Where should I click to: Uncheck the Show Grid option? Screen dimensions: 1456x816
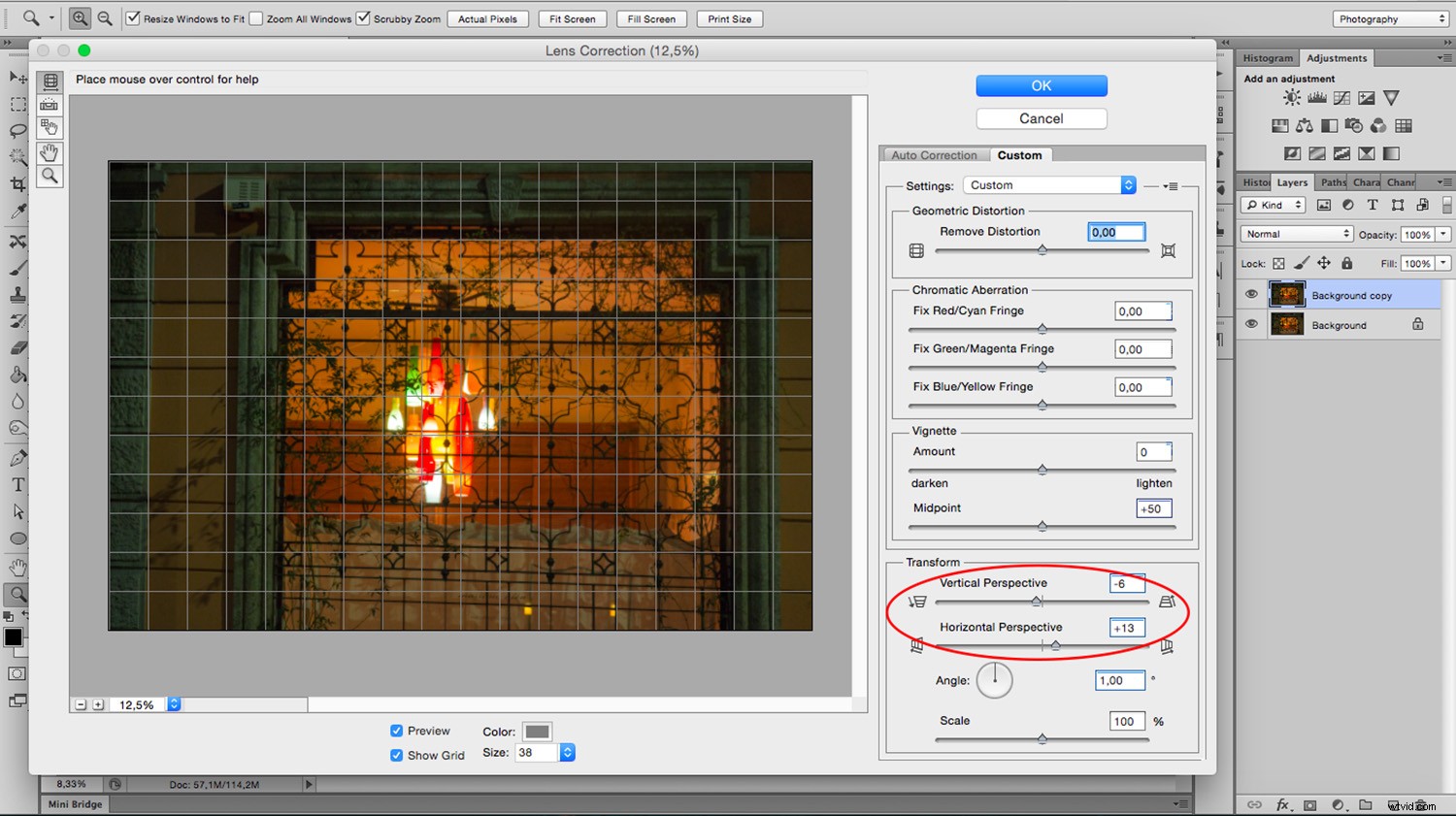(x=396, y=755)
